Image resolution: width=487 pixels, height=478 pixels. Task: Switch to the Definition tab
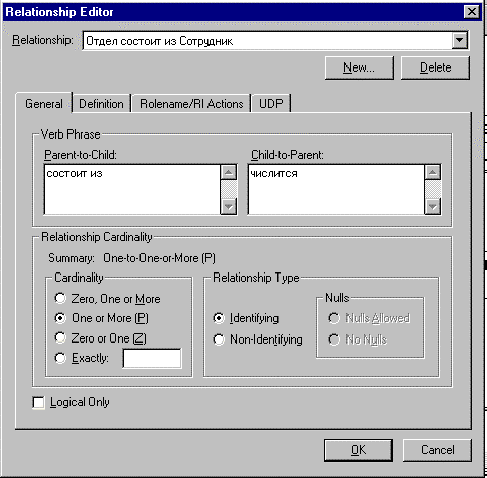pyautogui.click(x=101, y=104)
